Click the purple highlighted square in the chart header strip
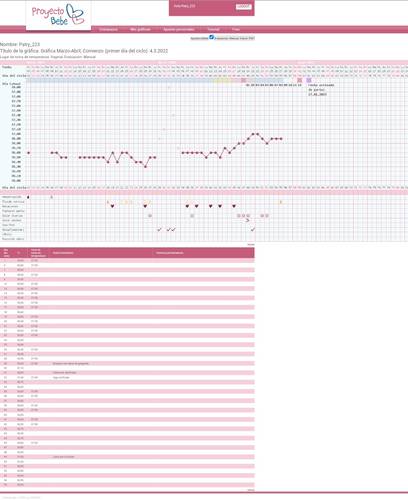 [x=309, y=80]
